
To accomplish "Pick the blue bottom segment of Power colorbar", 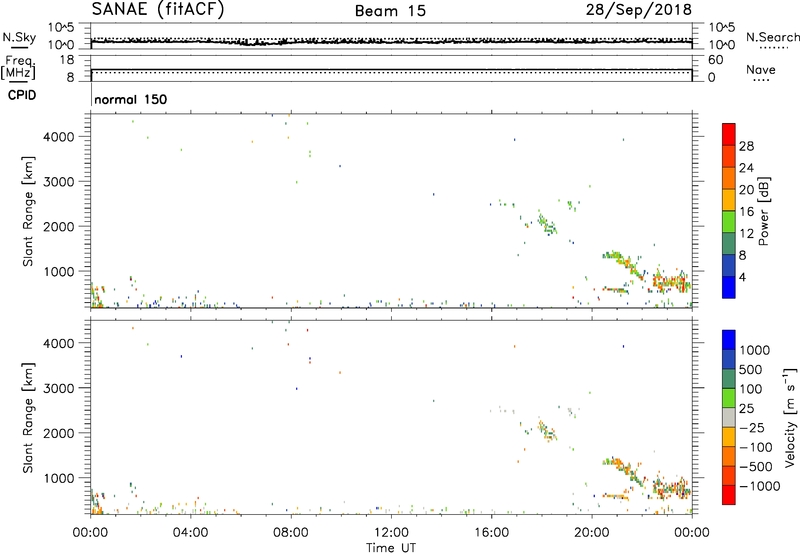I will (x=729, y=287).
